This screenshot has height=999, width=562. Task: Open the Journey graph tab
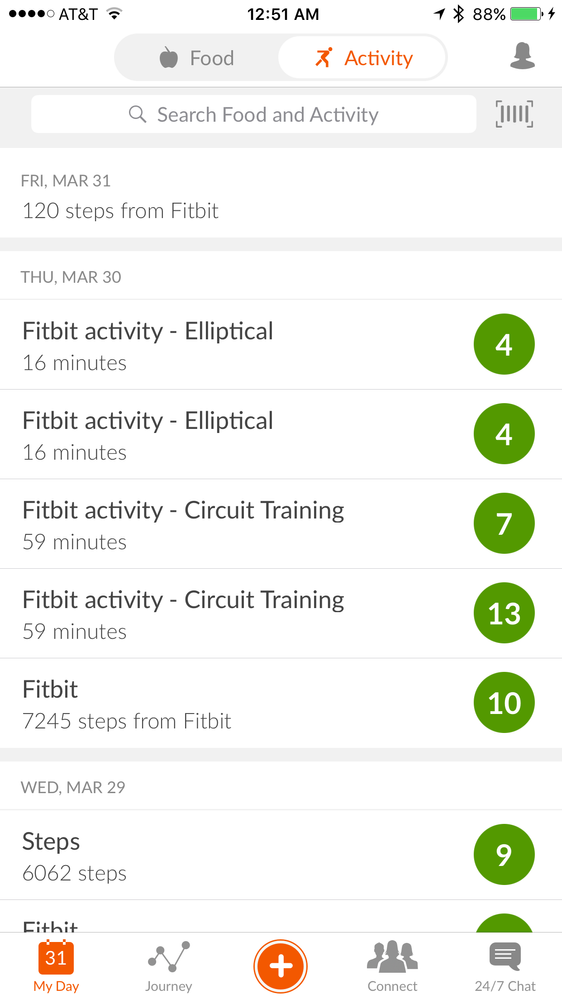pyautogui.click(x=169, y=966)
